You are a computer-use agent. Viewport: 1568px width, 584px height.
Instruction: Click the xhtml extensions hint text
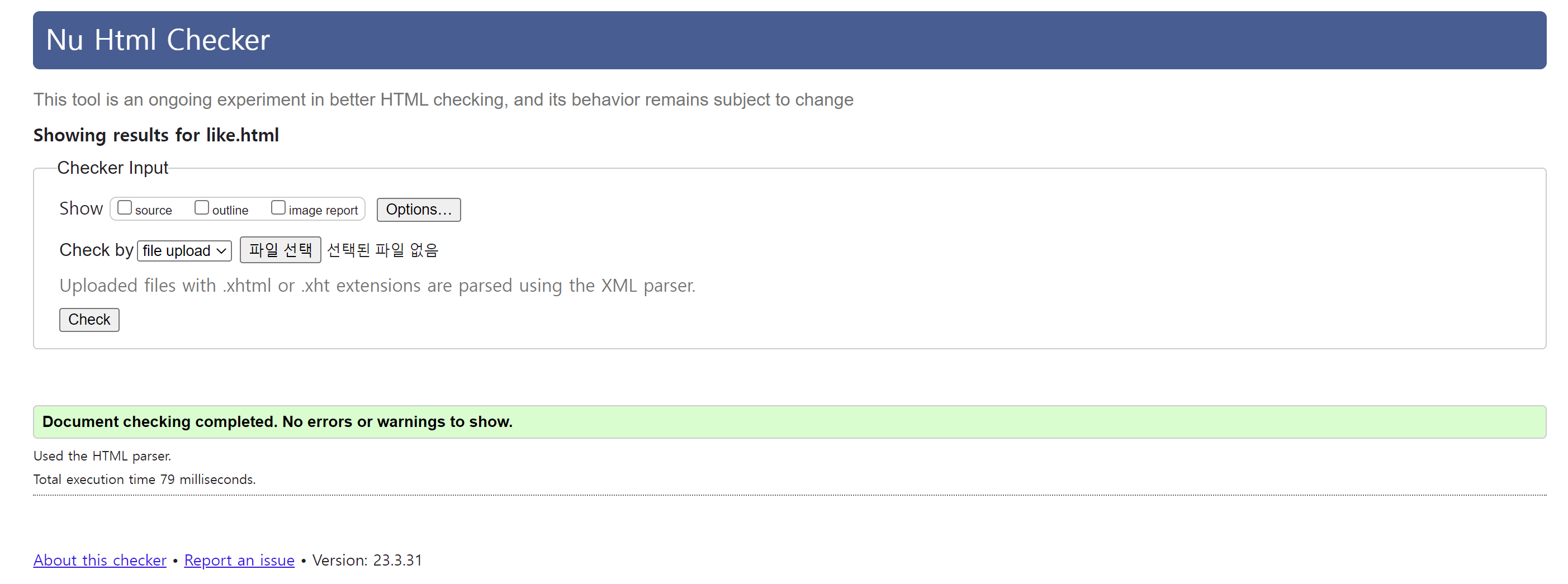[x=377, y=286]
